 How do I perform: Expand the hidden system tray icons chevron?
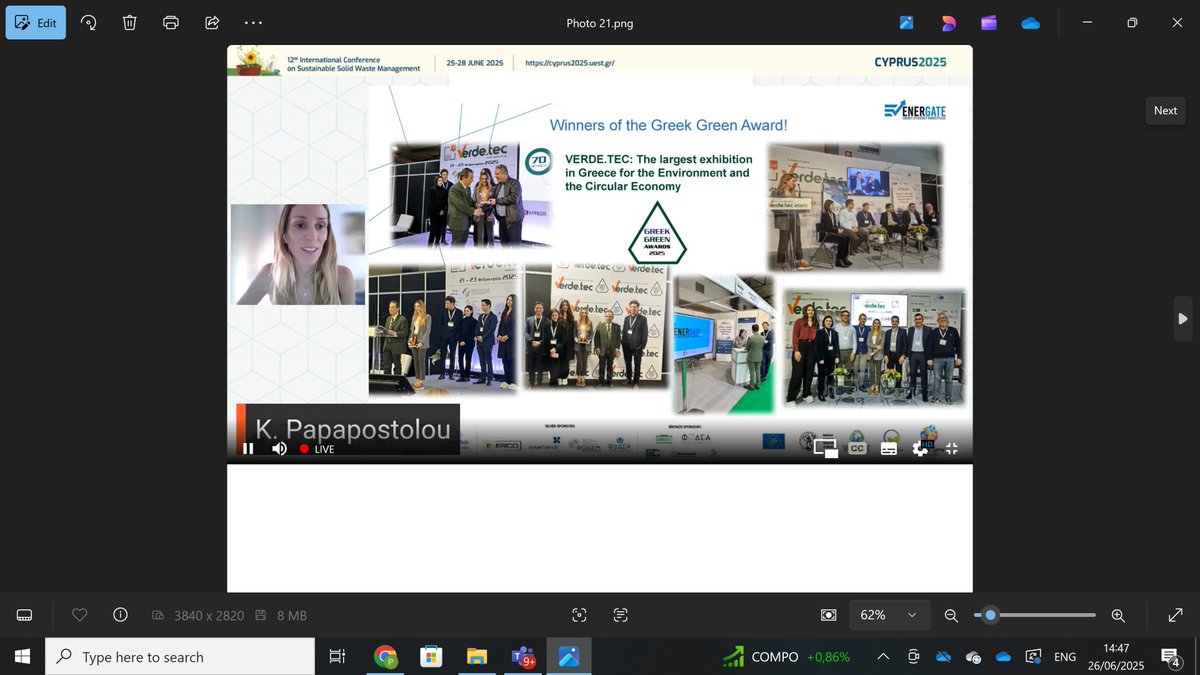tap(884, 657)
